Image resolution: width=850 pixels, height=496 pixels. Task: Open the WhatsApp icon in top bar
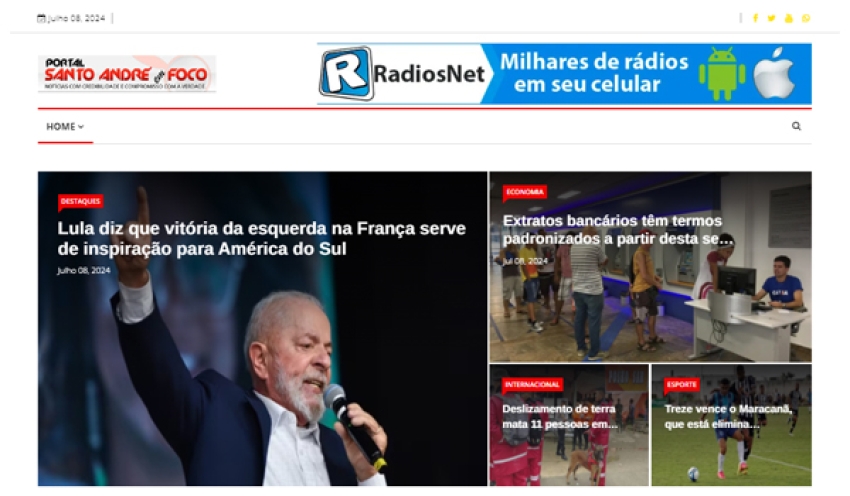[806, 18]
